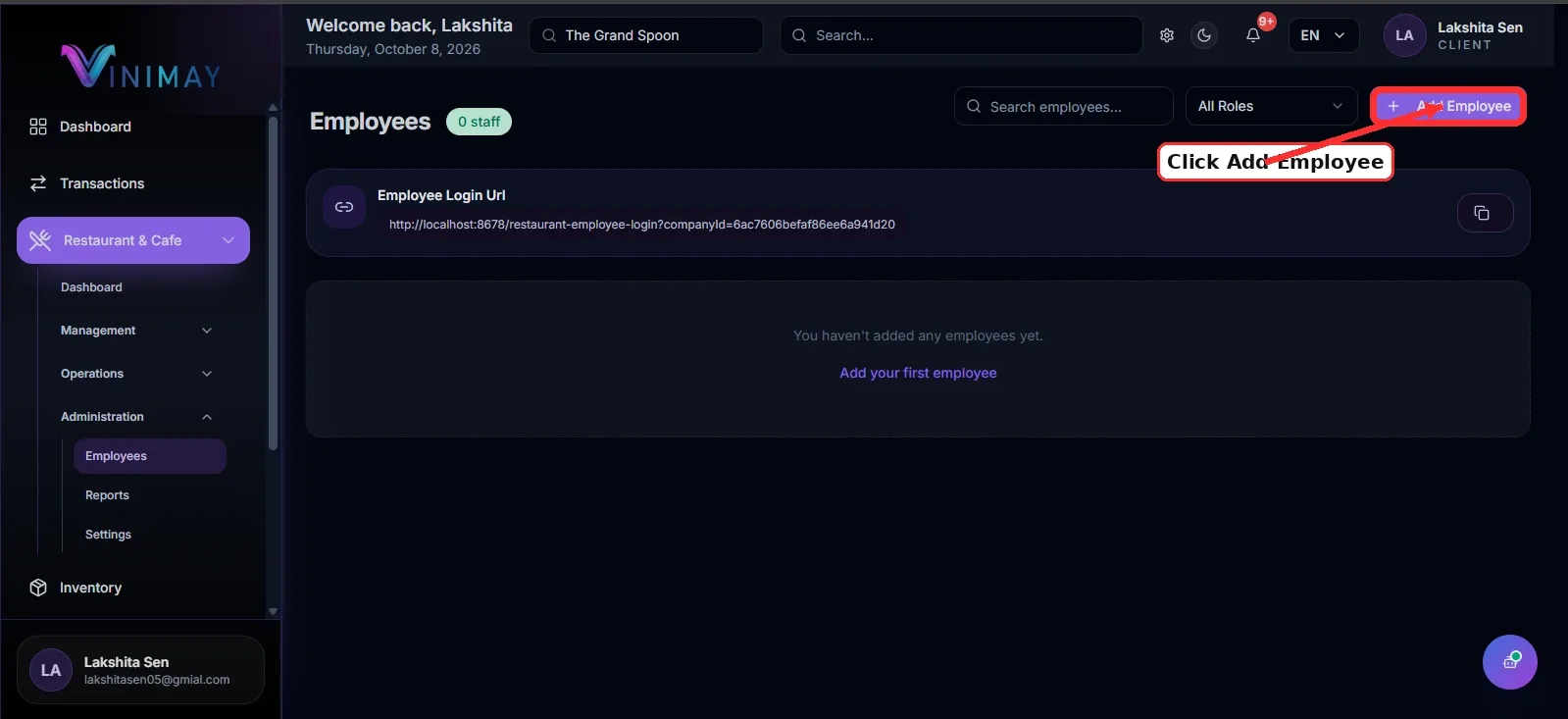Viewport: 1568px width, 719px height.
Task: Open settings gear in top bar
Action: pos(1167,35)
